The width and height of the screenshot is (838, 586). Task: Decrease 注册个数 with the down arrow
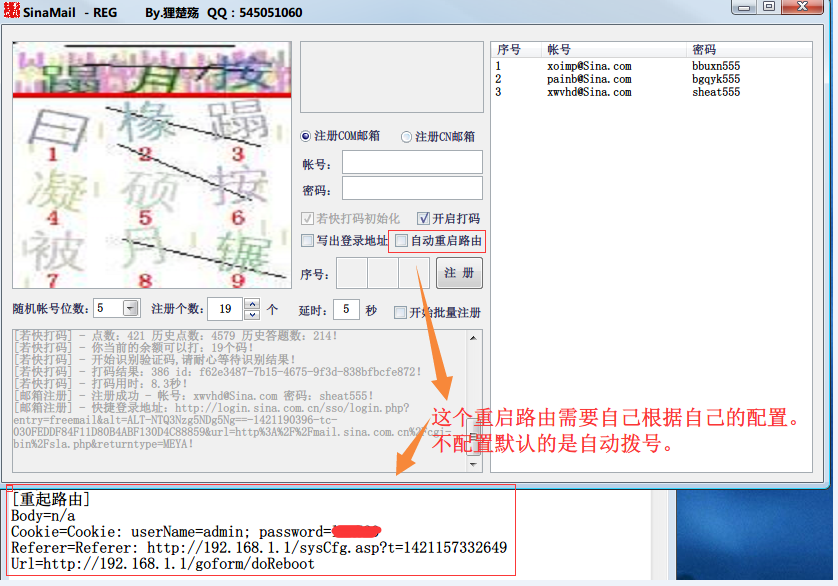pyautogui.click(x=252, y=314)
